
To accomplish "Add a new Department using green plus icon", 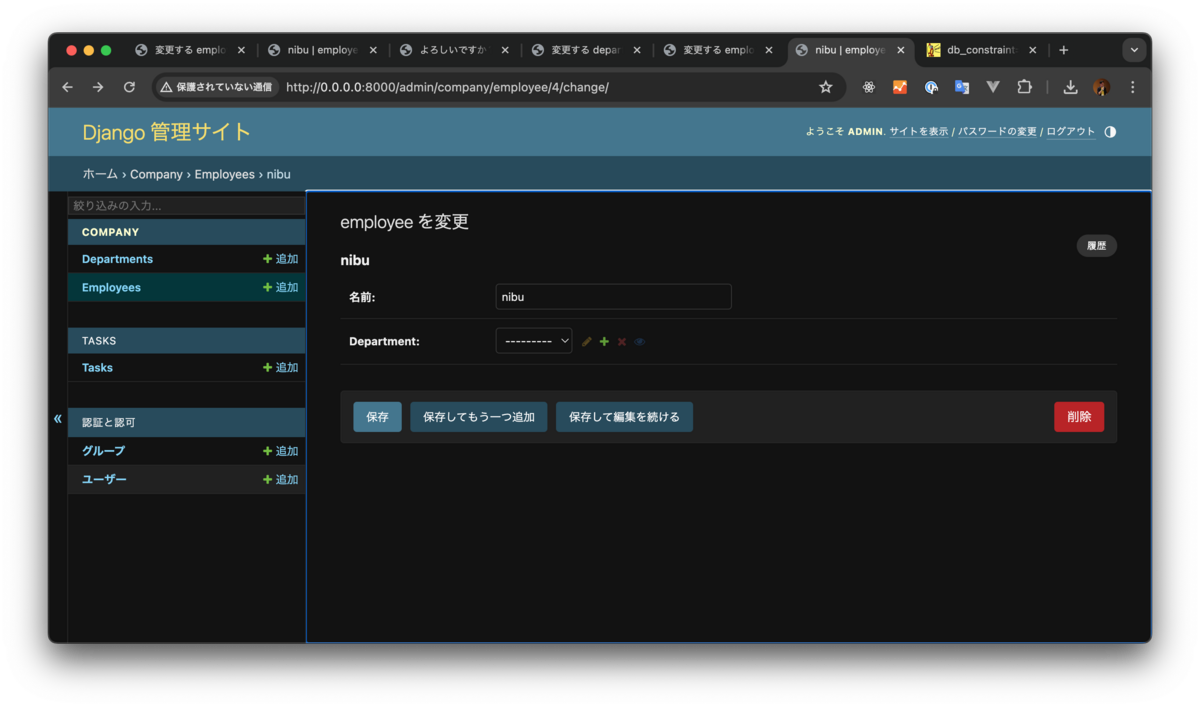I will pyautogui.click(x=604, y=341).
